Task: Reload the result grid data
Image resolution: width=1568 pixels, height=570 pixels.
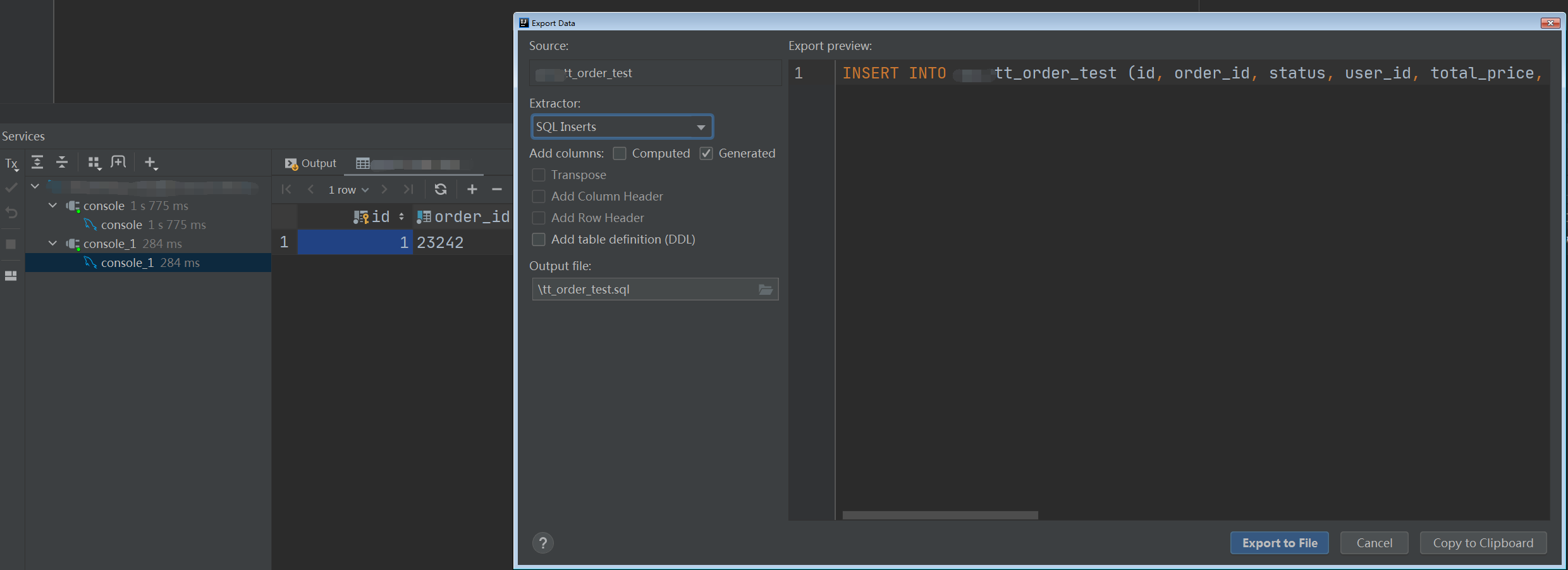Action: pyautogui.click(x=441, y=189)
